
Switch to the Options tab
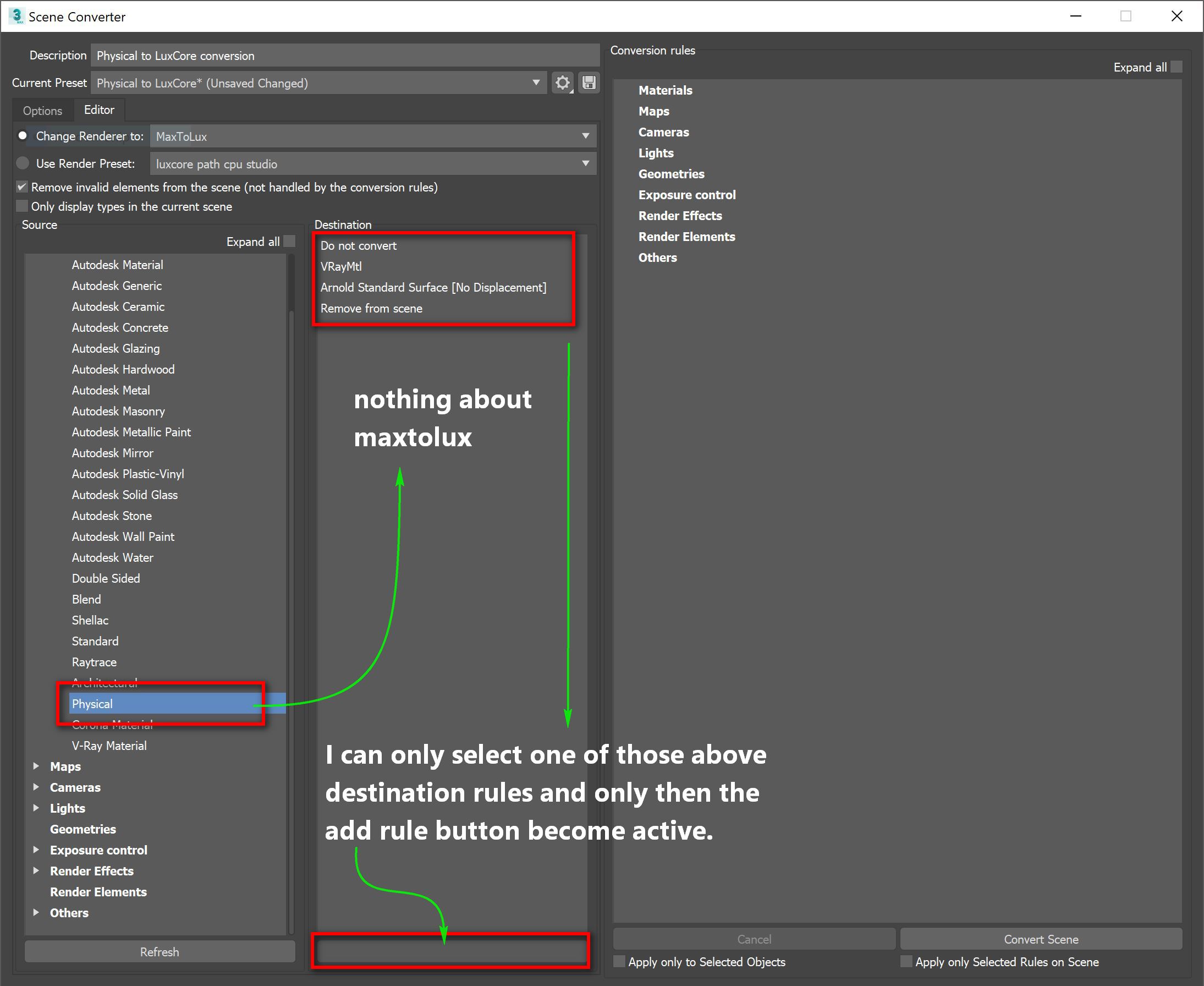[x=42, y=111]
